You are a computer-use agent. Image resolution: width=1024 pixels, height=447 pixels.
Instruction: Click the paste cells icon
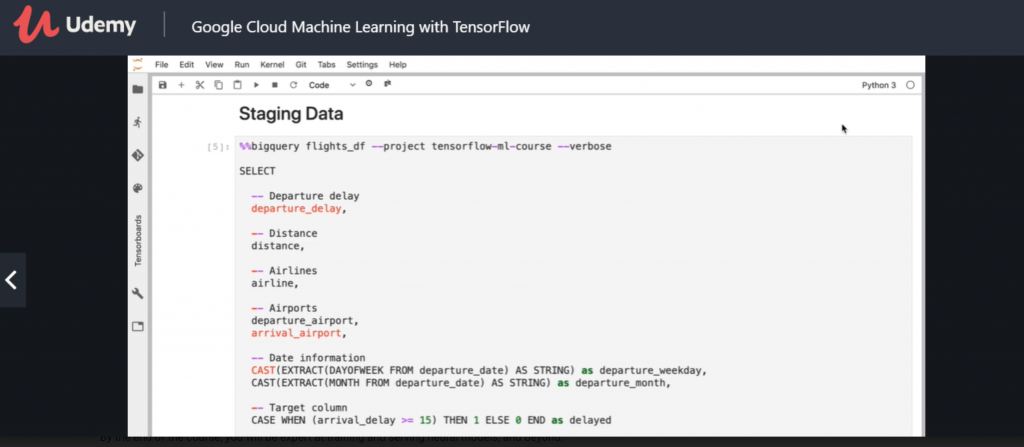[x=237, y=85]
